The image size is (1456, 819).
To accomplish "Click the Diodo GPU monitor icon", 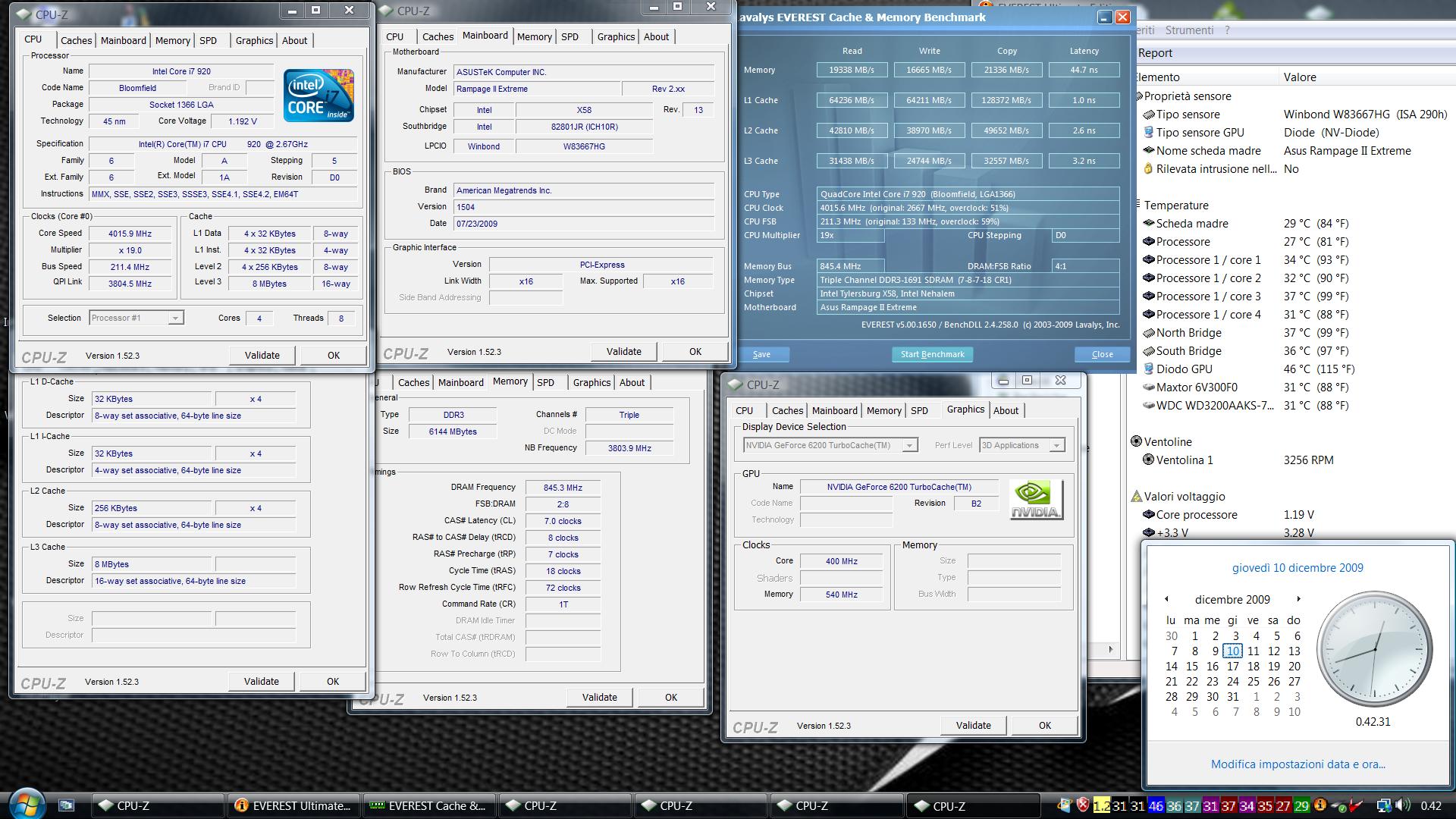I will point(1149,369).
